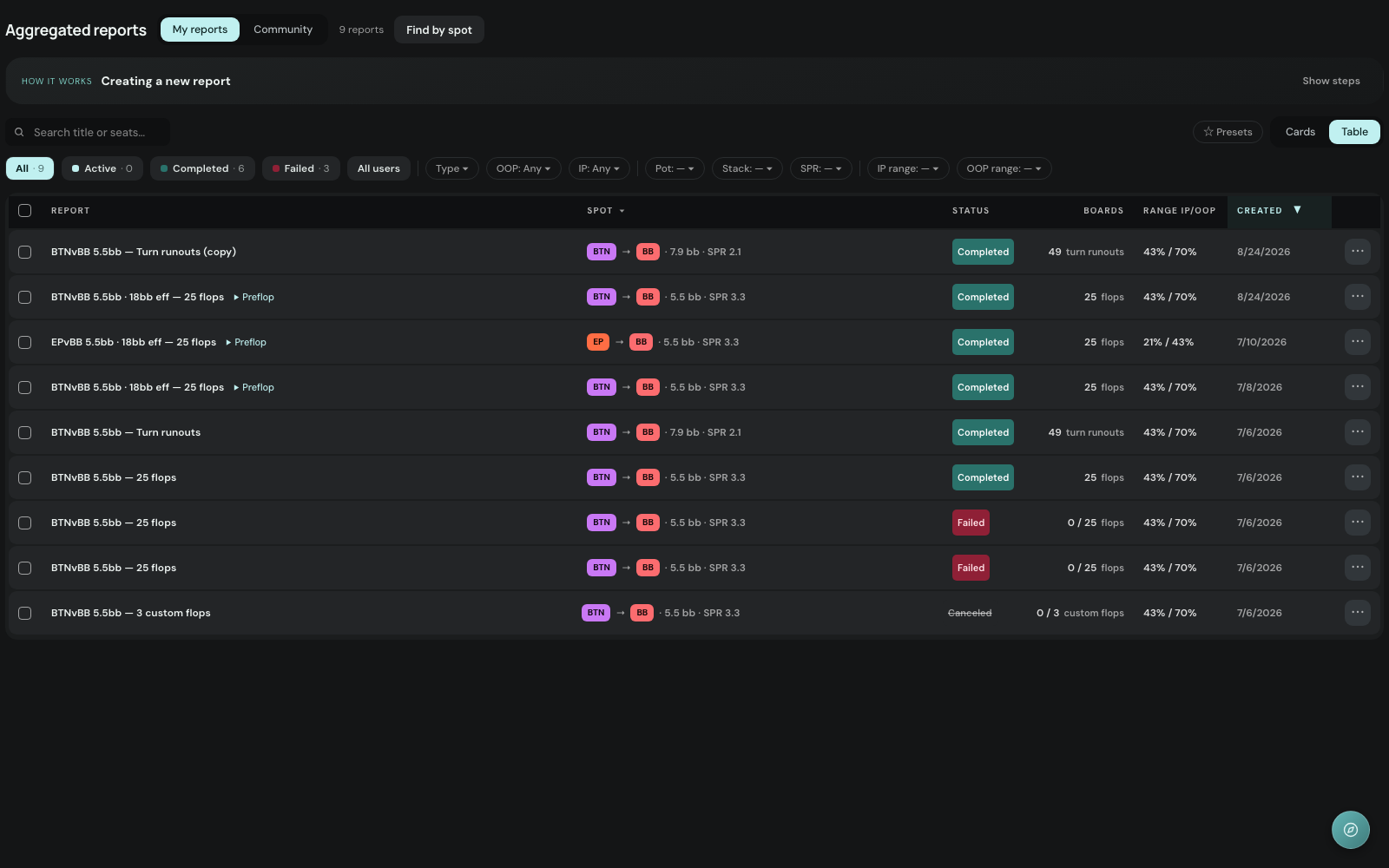The image size is (1389, 868).
Task: Check the checkbox of the 8/24/2026 '25 flops' Preflop row
Action: (x=25, y=297)
